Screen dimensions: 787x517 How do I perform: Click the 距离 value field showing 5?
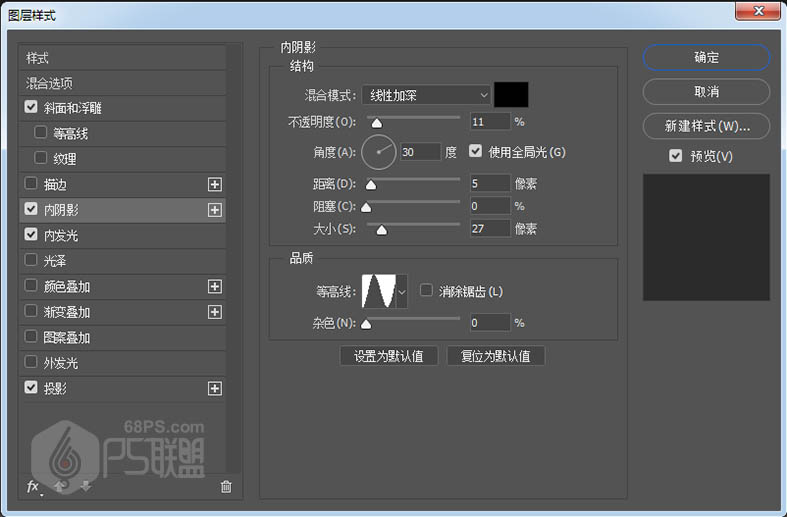tap(490, 183)
